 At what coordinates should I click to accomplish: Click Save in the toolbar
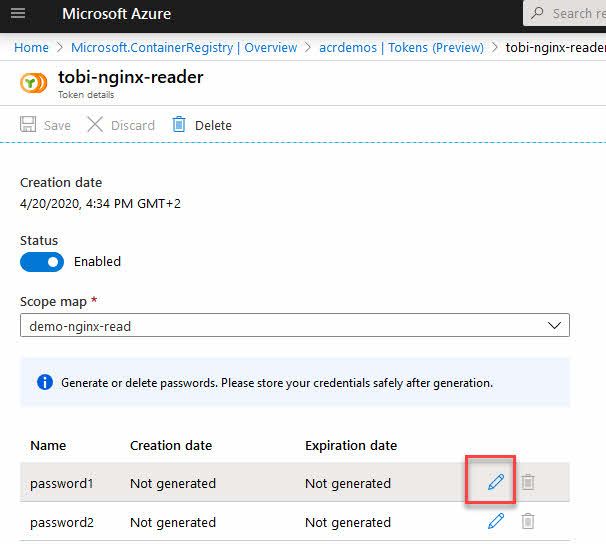coord(46,125)
